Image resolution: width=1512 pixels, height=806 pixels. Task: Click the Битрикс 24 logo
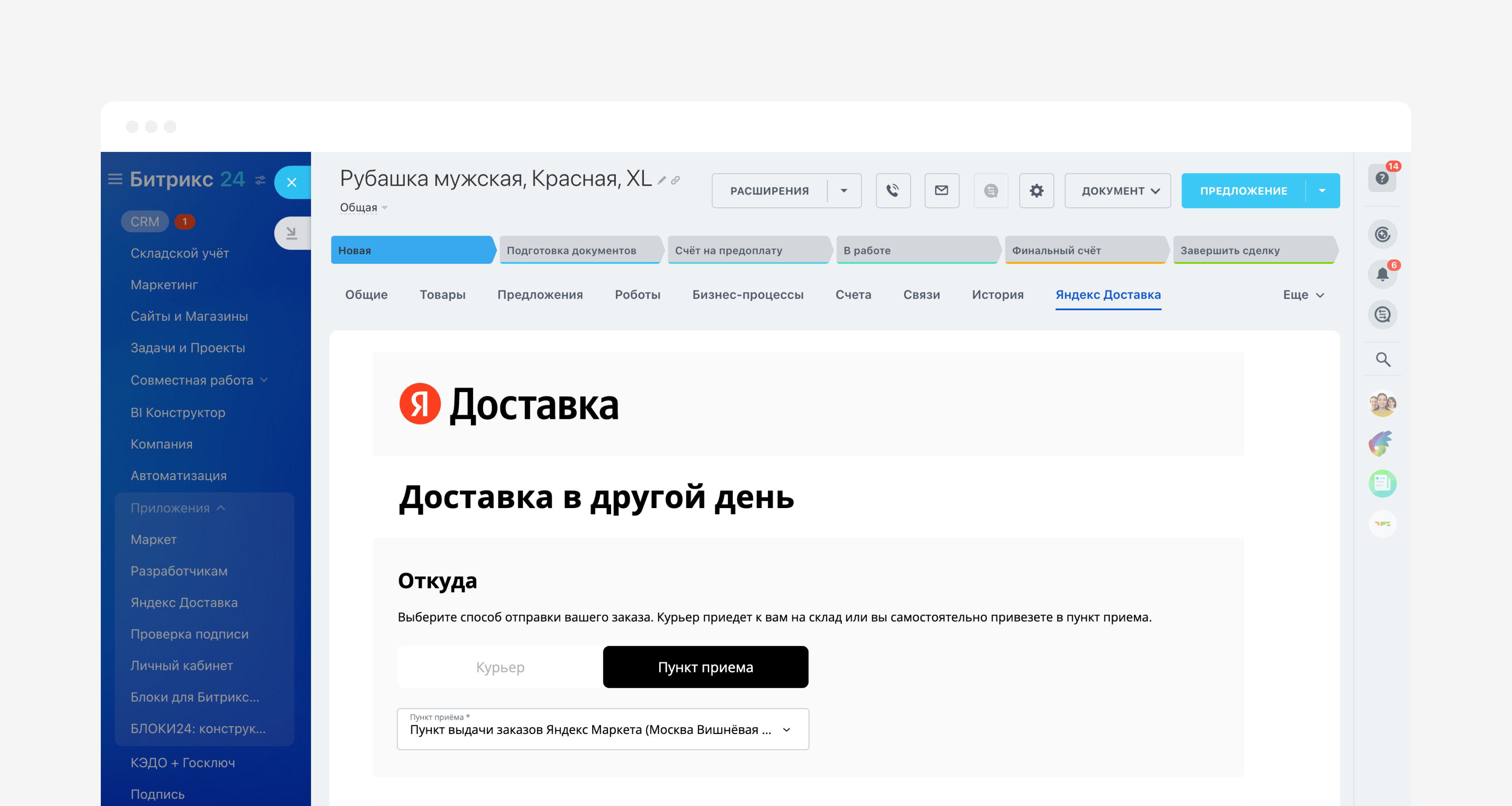click(187, 179)
